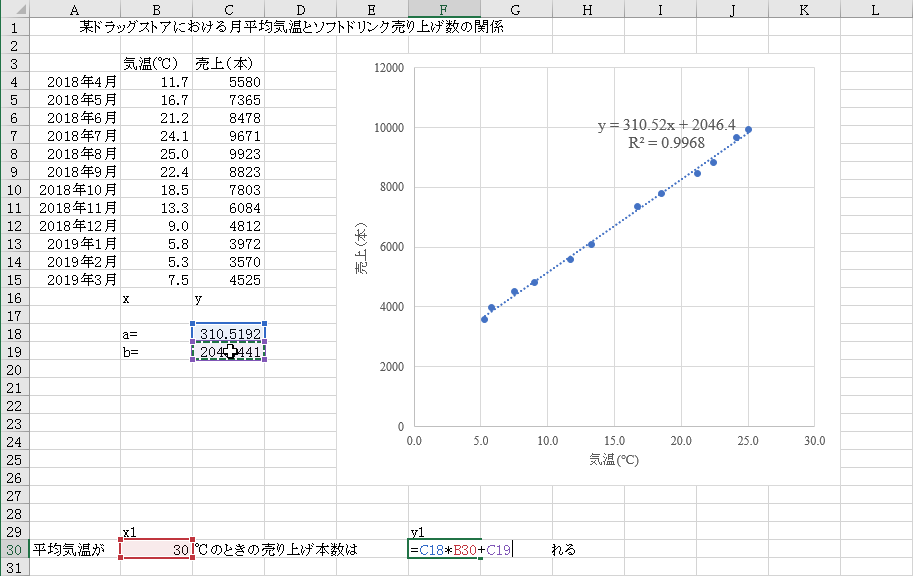Select column header K

(804, 9)
